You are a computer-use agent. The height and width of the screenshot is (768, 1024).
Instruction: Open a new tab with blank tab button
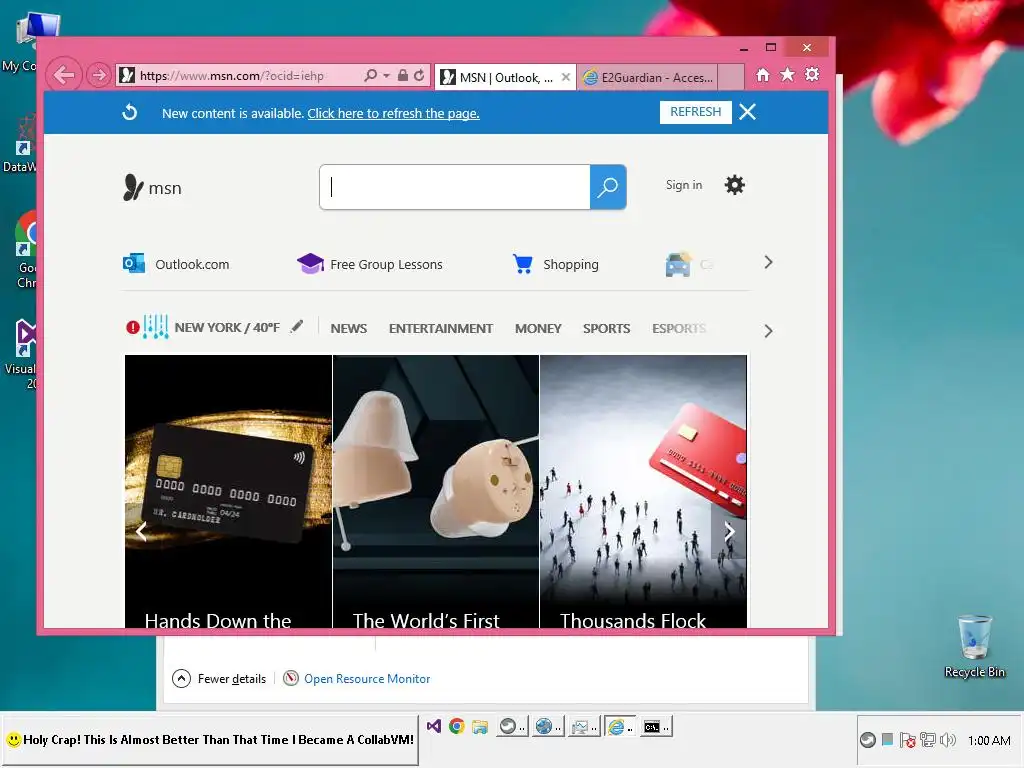point(731,77)
